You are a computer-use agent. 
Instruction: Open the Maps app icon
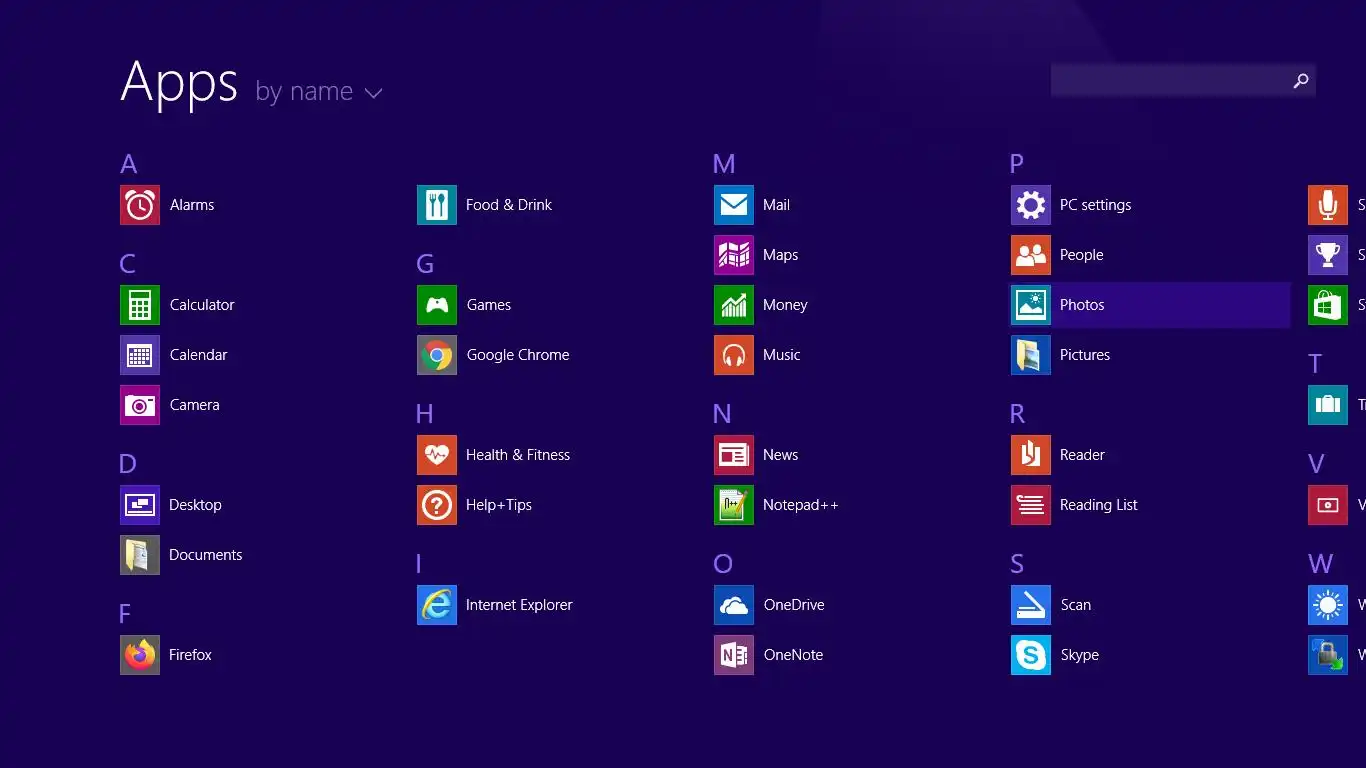[x=734, y=255]
